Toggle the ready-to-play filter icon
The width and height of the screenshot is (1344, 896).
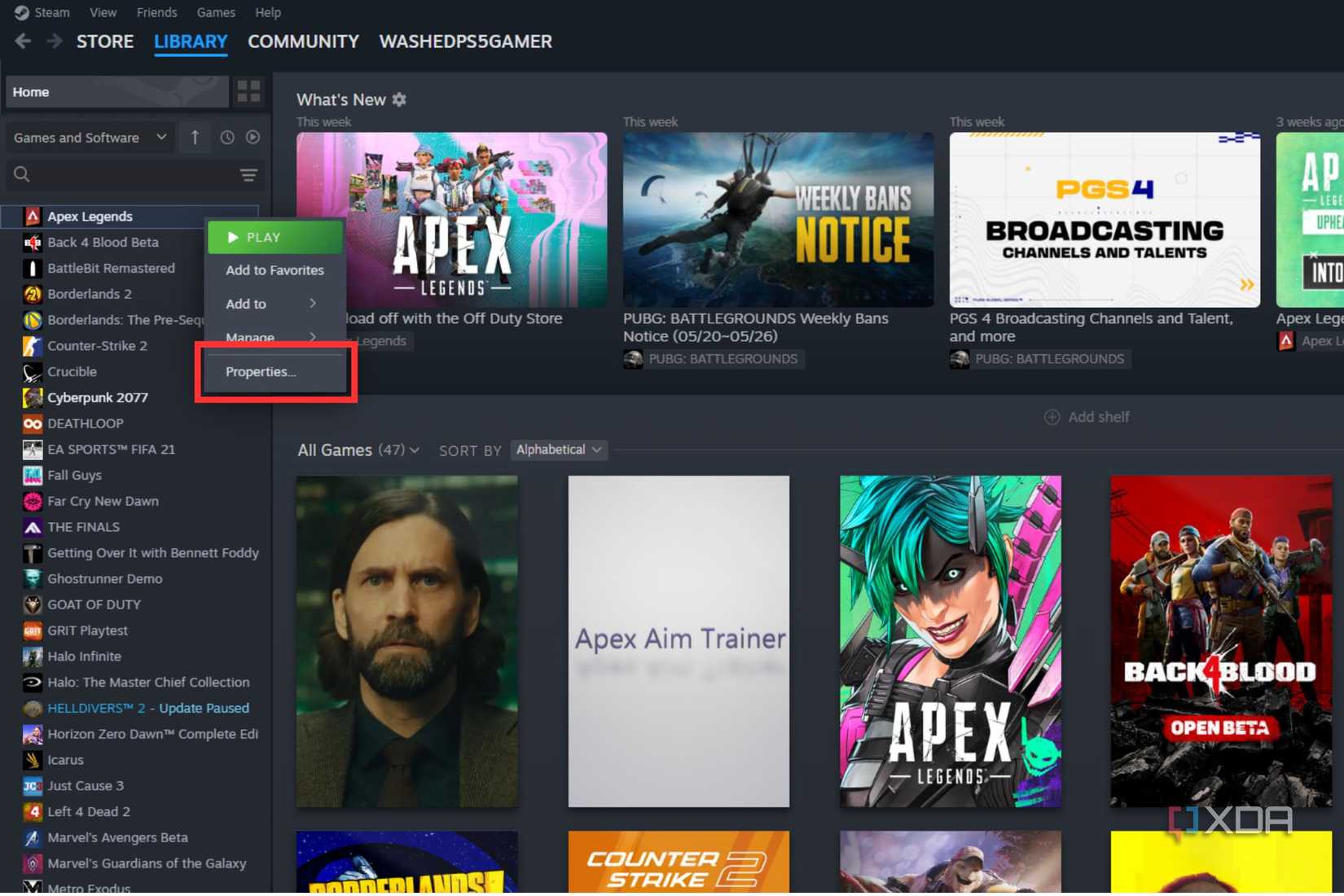click(x=253, y=138)
